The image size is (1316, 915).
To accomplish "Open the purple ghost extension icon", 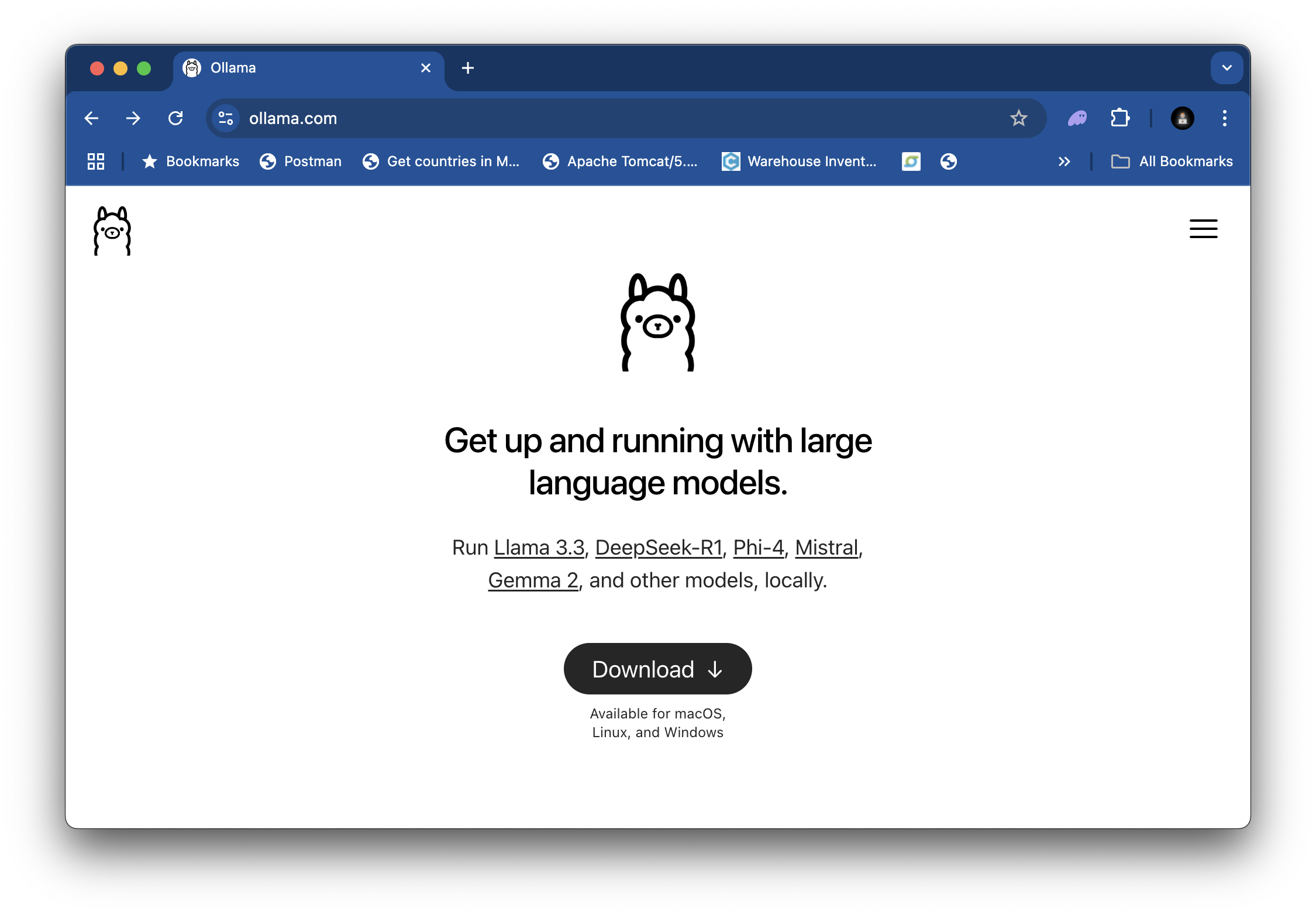I will click(1077, 119).
